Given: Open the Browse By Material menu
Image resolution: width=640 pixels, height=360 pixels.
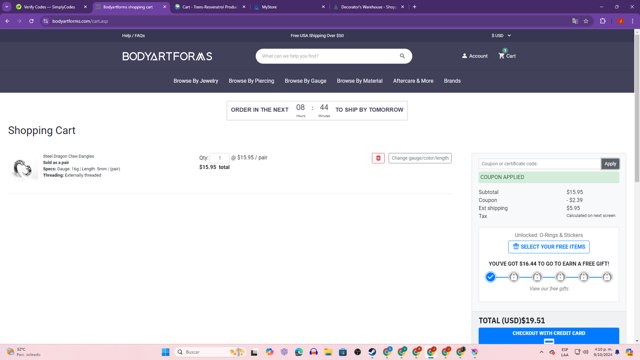Looking at the screenshot, I should (360, 81).
